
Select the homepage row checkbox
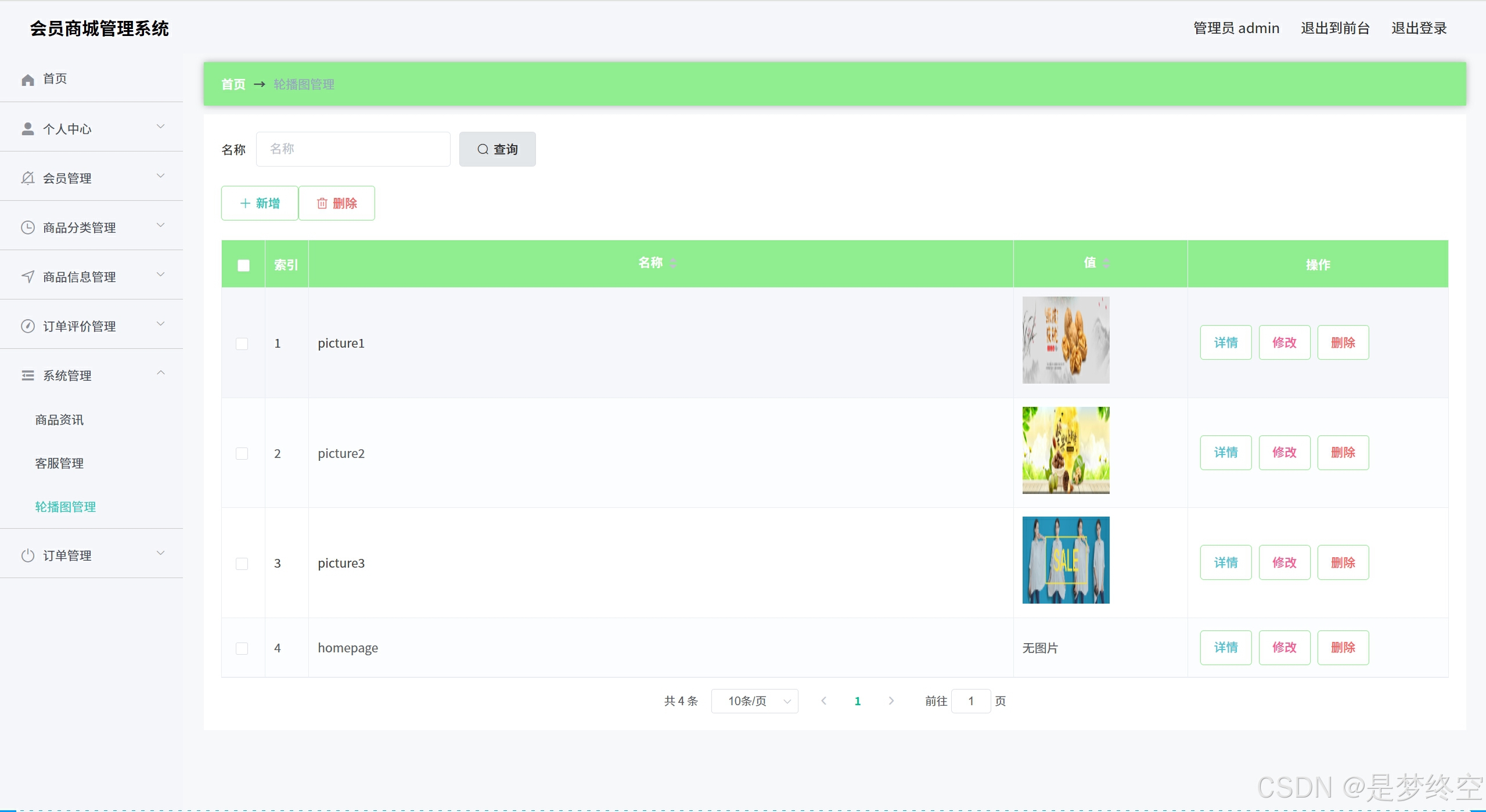pyautogui.click(x=242, y=648)
